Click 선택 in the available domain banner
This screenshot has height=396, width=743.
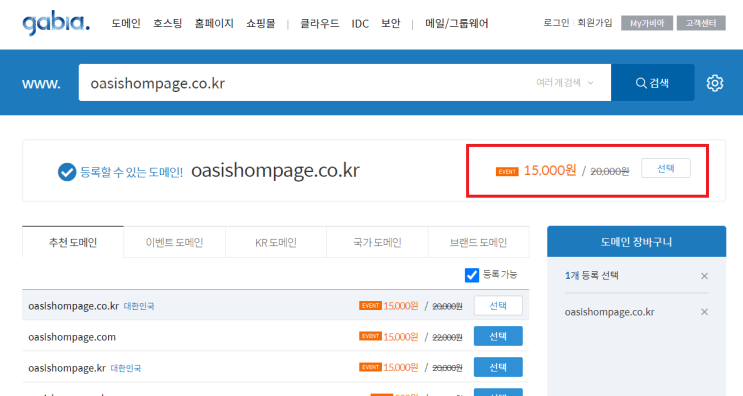(x=666, y=169)
